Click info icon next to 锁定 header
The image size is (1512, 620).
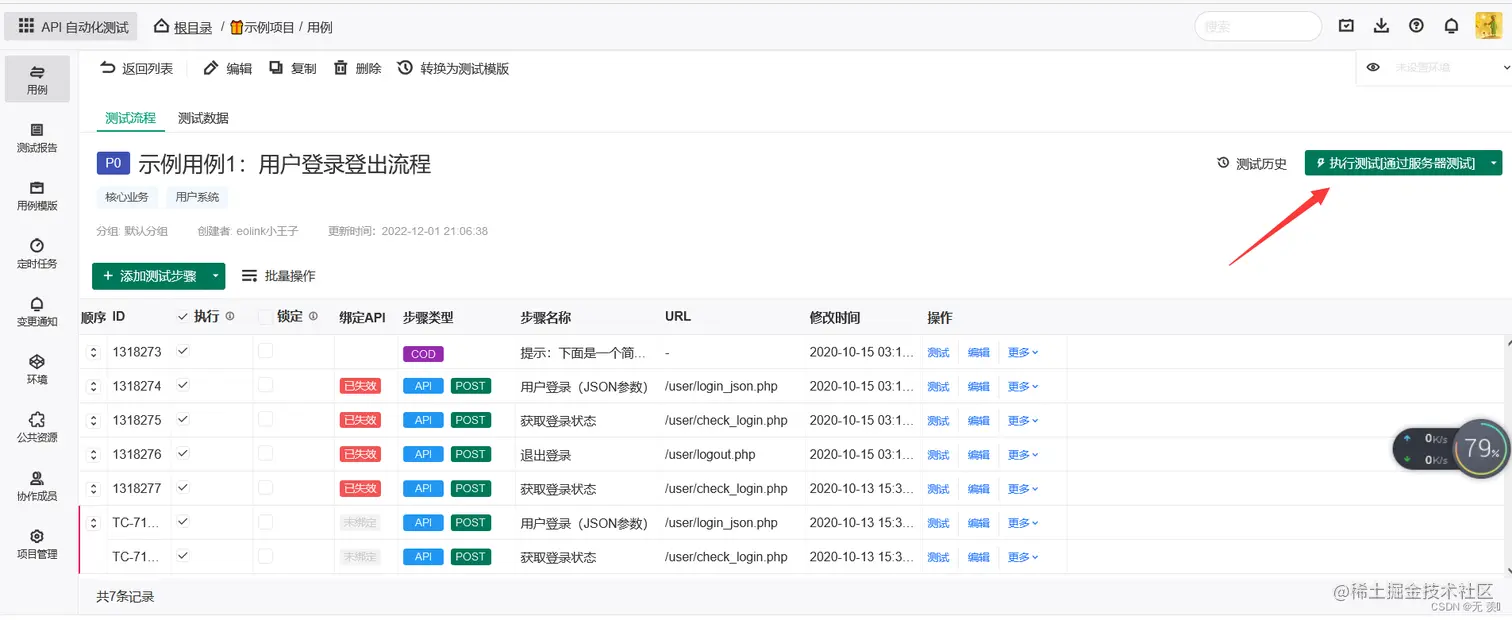313,316
